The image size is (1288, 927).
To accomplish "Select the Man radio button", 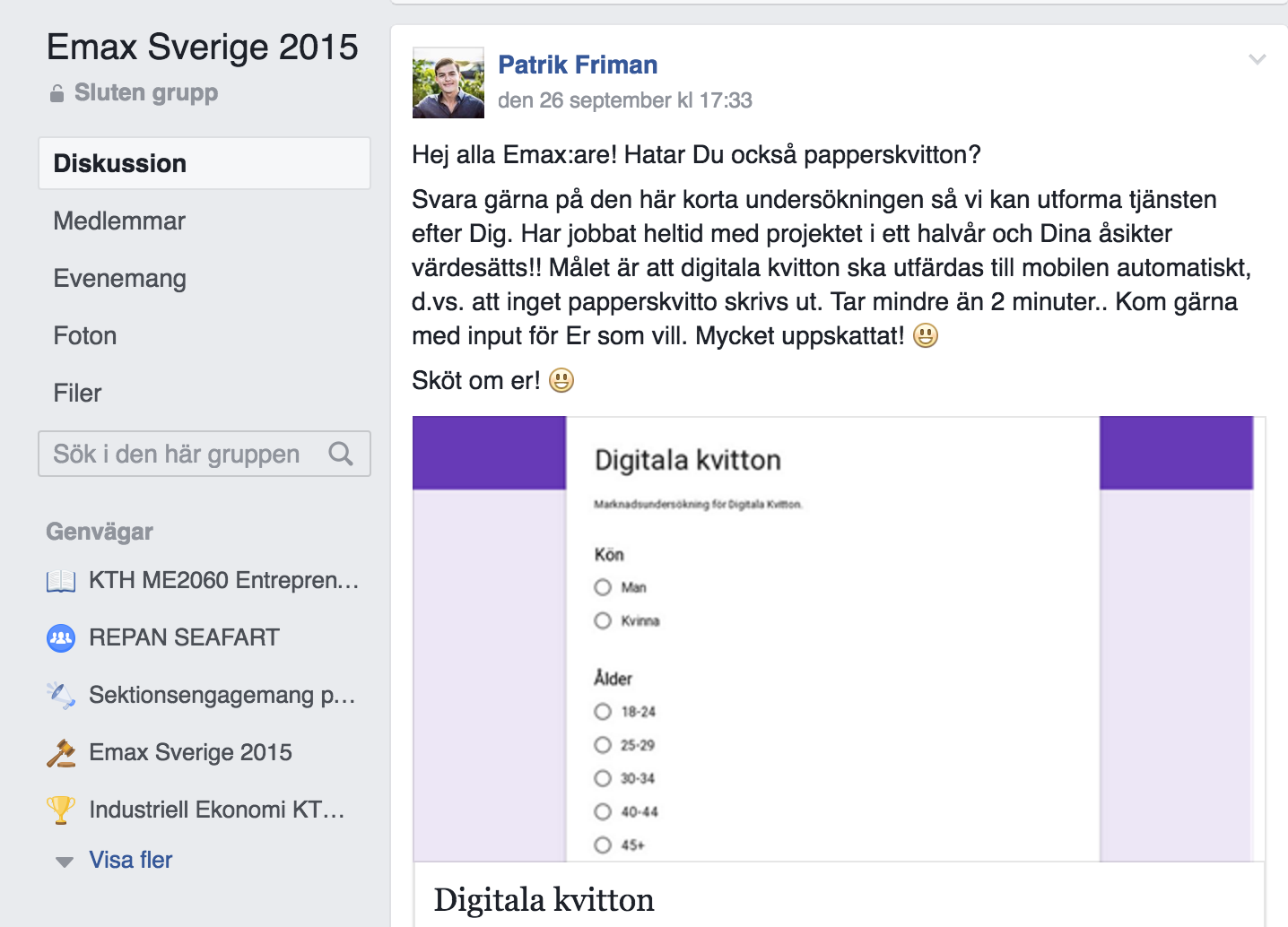I will [x=603, y=587].
